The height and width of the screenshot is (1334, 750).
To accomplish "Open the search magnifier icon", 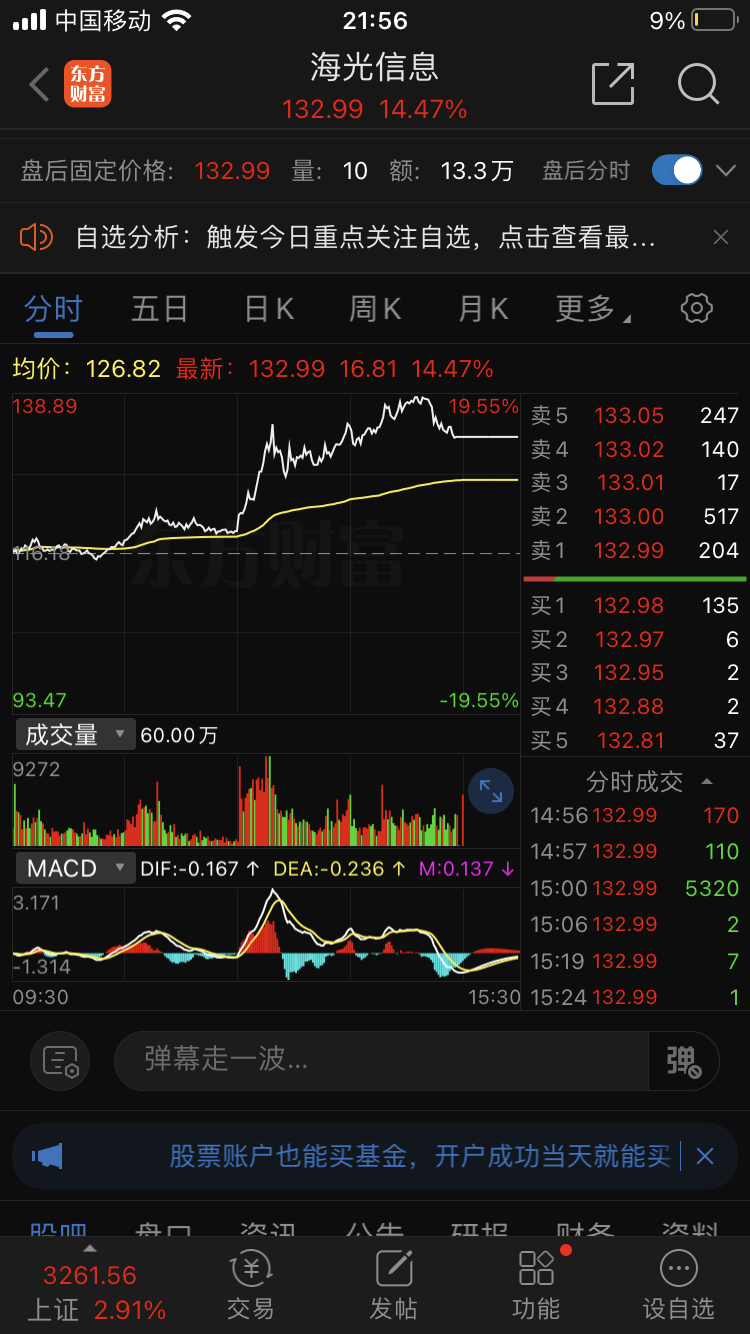I will point(698,84).
